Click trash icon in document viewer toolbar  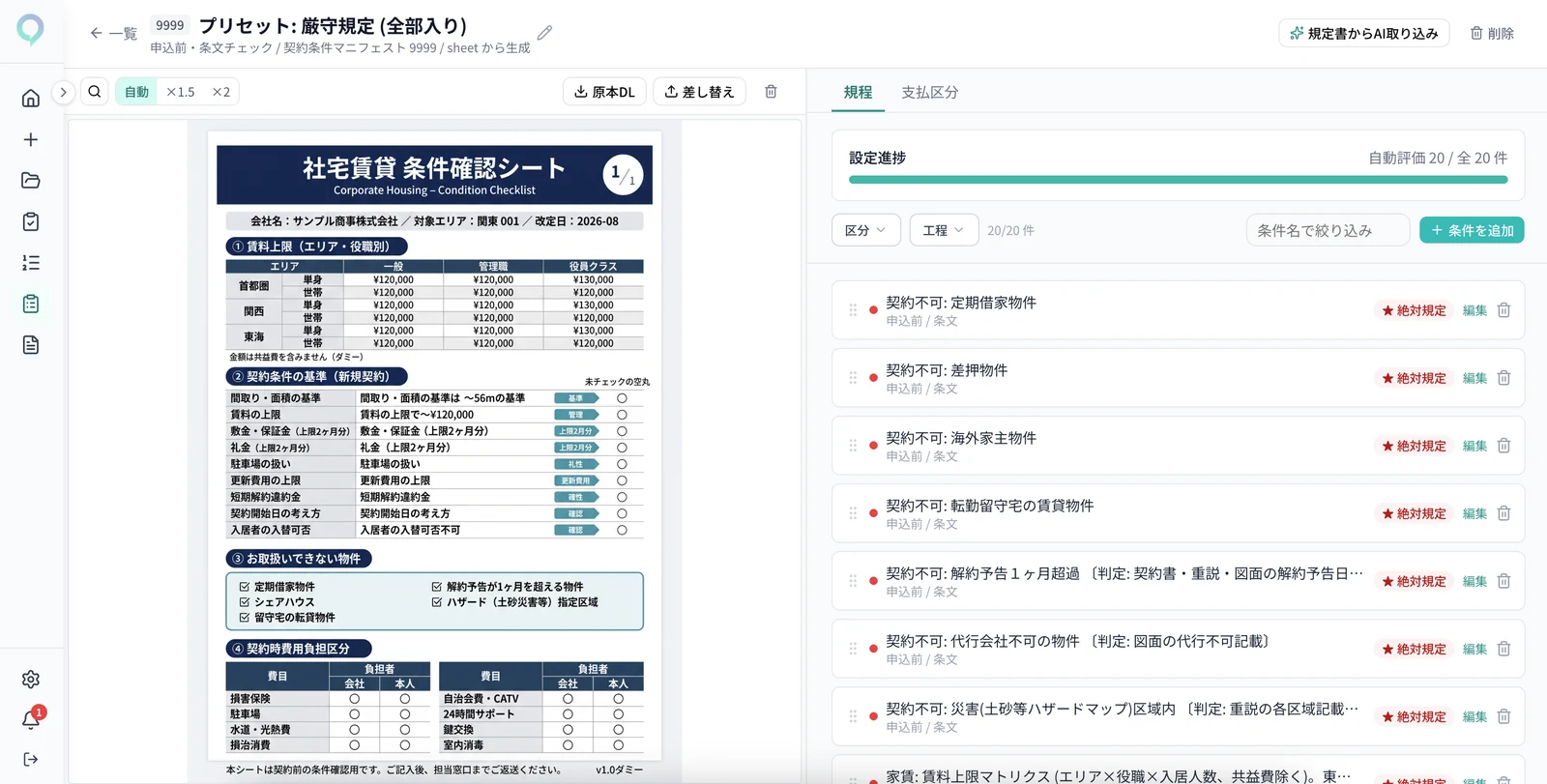coord(771,92)
